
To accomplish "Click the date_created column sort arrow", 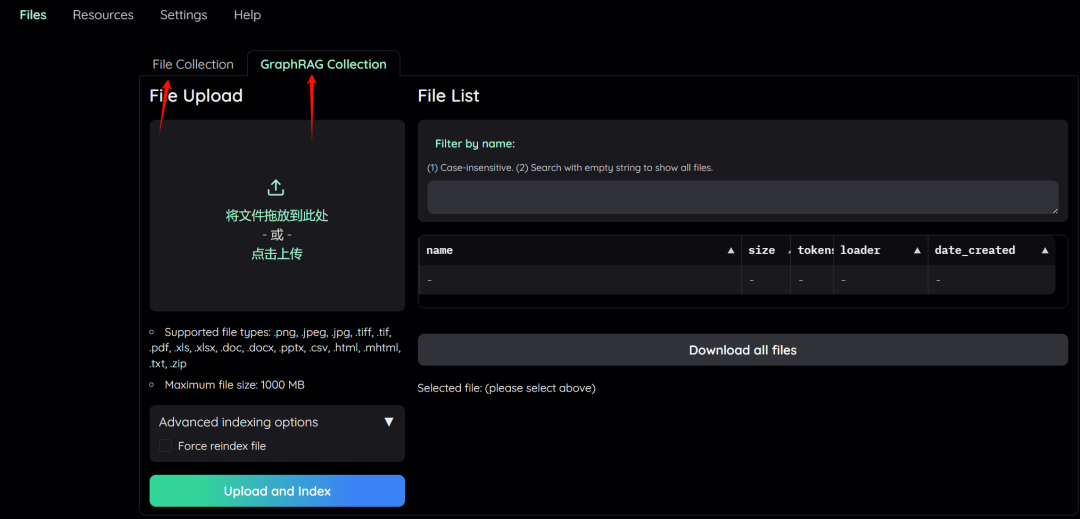I will tap(1045, 251).
